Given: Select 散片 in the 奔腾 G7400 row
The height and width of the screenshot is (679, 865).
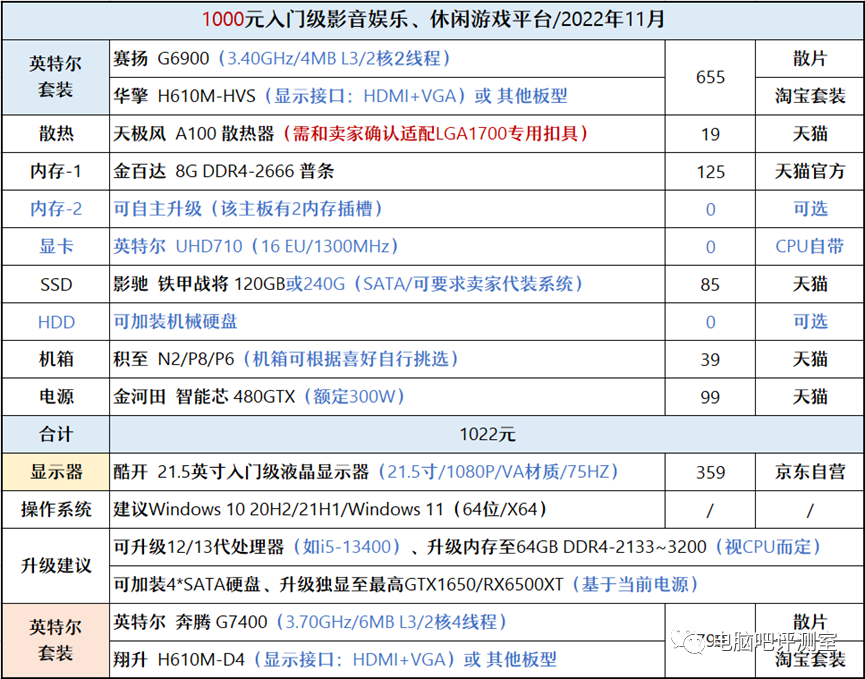Looking at the screenshot, I should coord(809,622).
